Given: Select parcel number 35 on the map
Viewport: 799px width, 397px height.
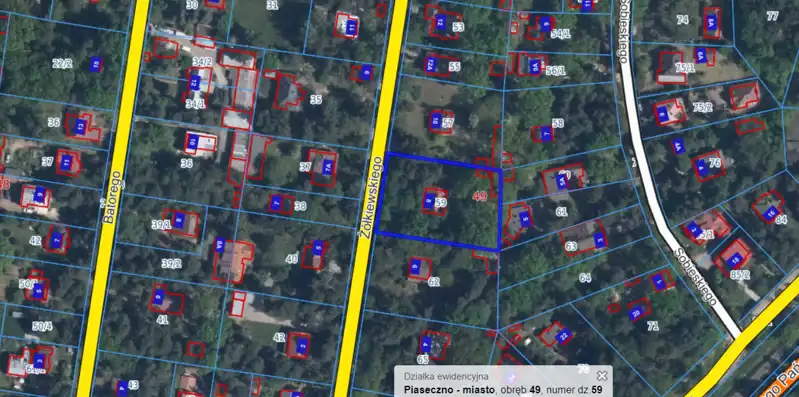Looking at the screenshot, I should pyautogui.click(x=316, y=100).
